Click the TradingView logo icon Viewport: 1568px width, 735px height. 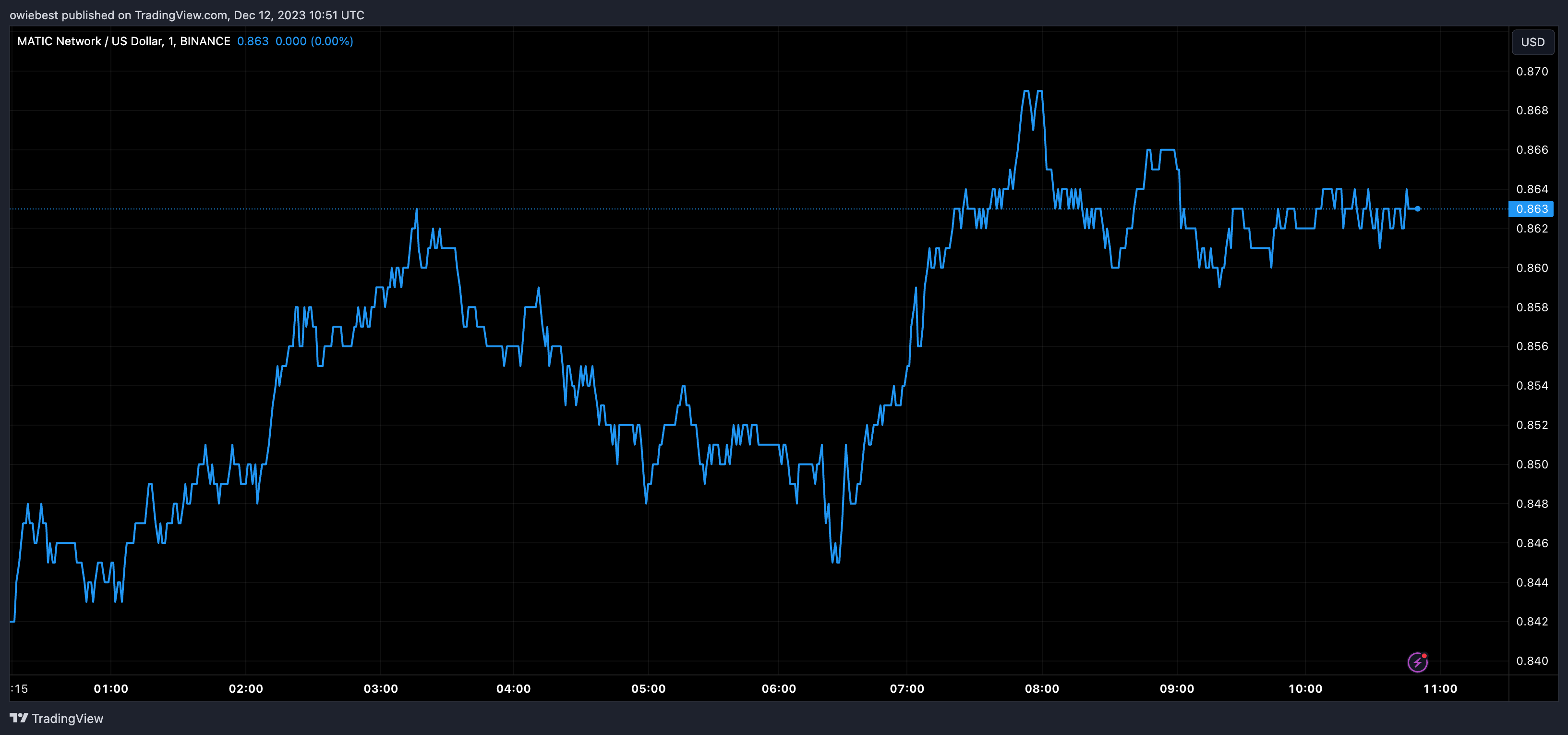click(19, 718)
